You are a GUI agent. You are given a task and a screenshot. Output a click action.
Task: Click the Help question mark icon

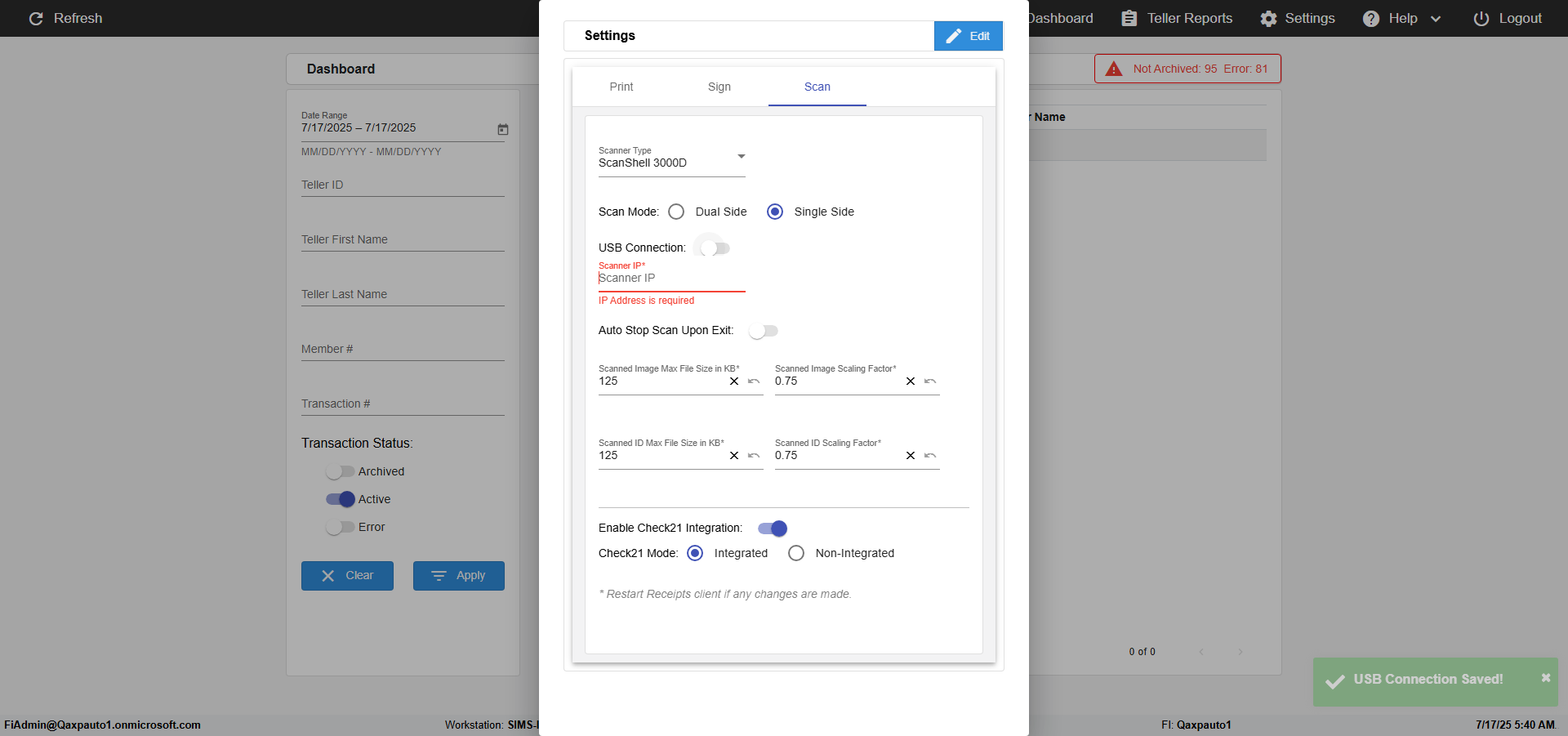click(1371, 18)
